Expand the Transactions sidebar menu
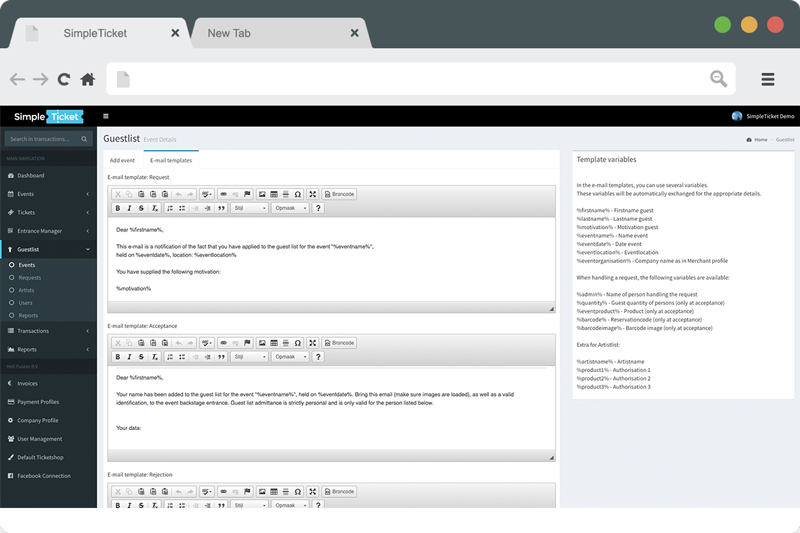Viewport: 800px width, 533px height. pos(48,331)
